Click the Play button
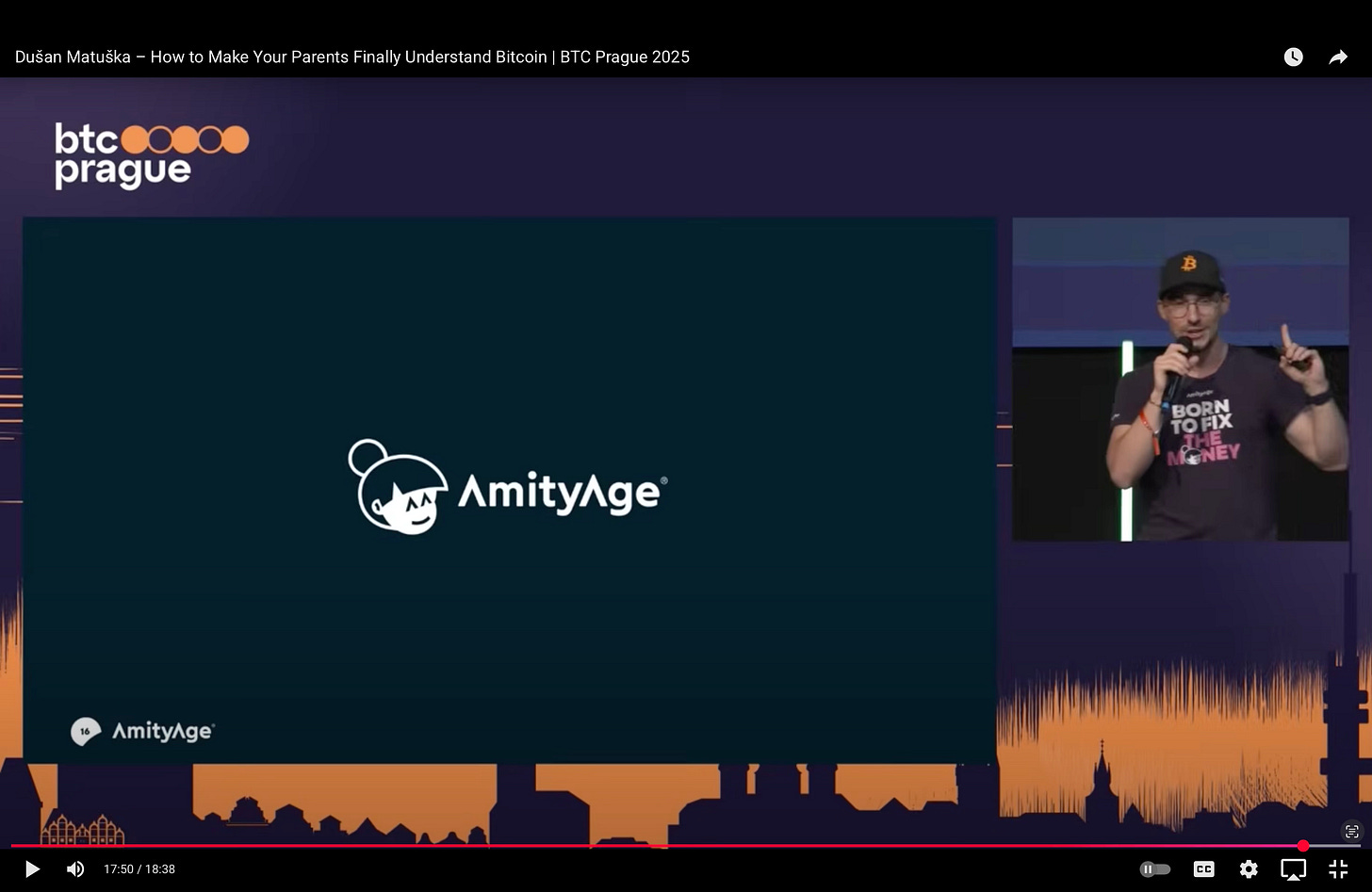This screenshot has height=892, width=1372. (32, 868)
